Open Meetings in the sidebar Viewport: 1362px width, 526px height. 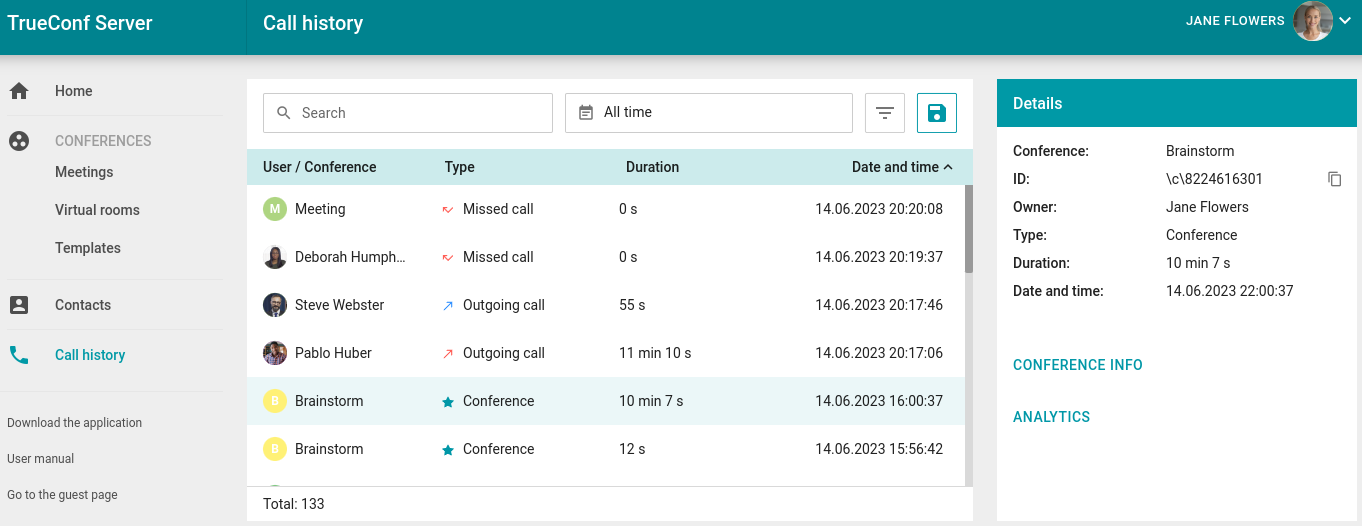point(84,172)
